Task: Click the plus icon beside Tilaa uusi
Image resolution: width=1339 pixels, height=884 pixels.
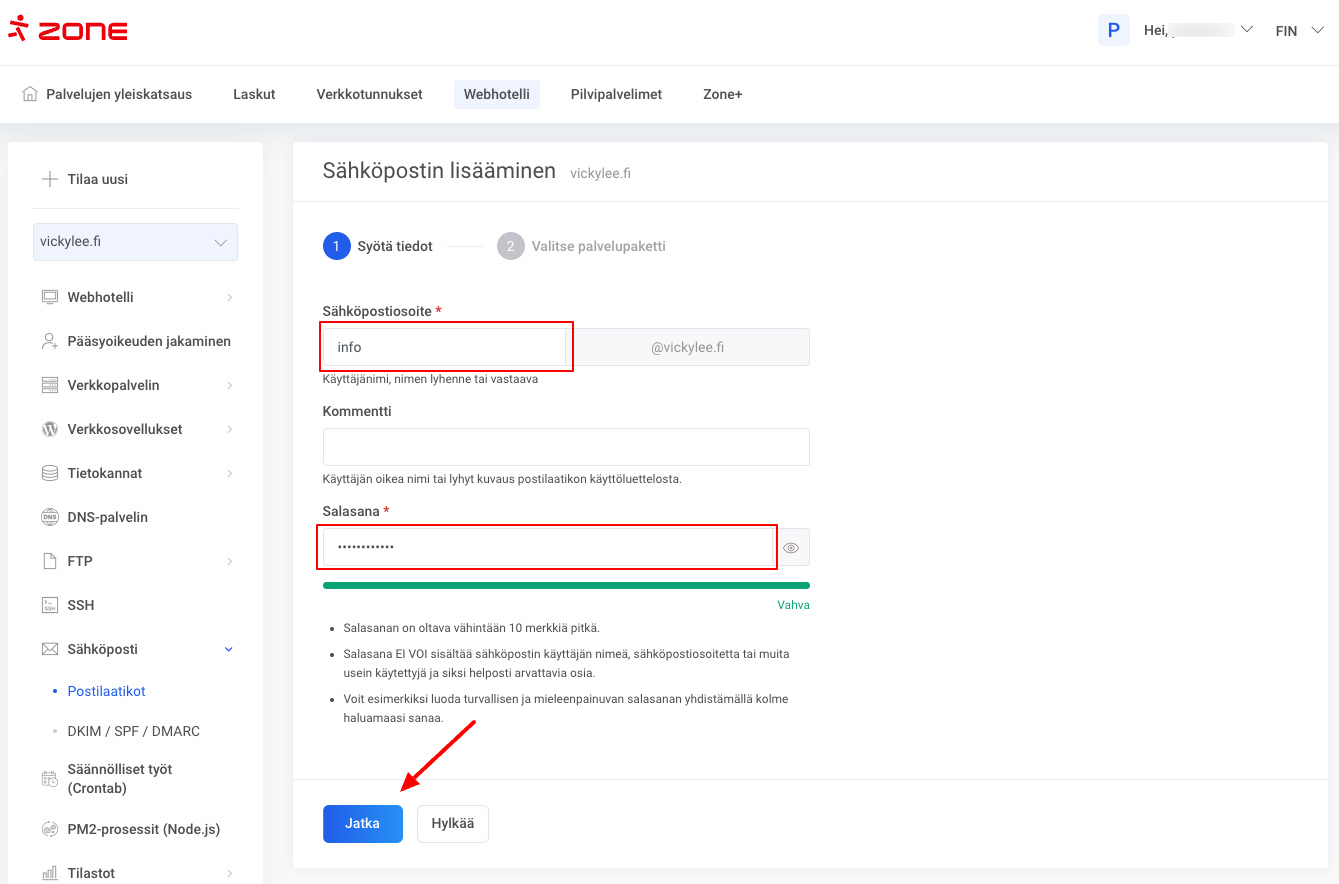Action: tap(49, 179)
